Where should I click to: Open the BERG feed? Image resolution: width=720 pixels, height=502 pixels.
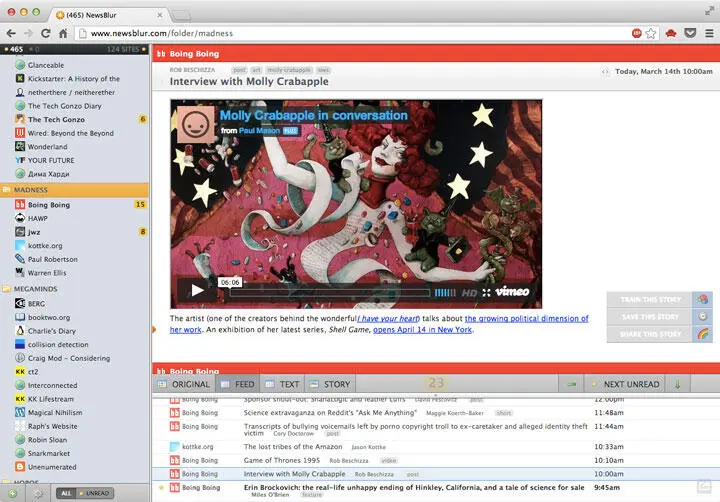pos(74,304)
